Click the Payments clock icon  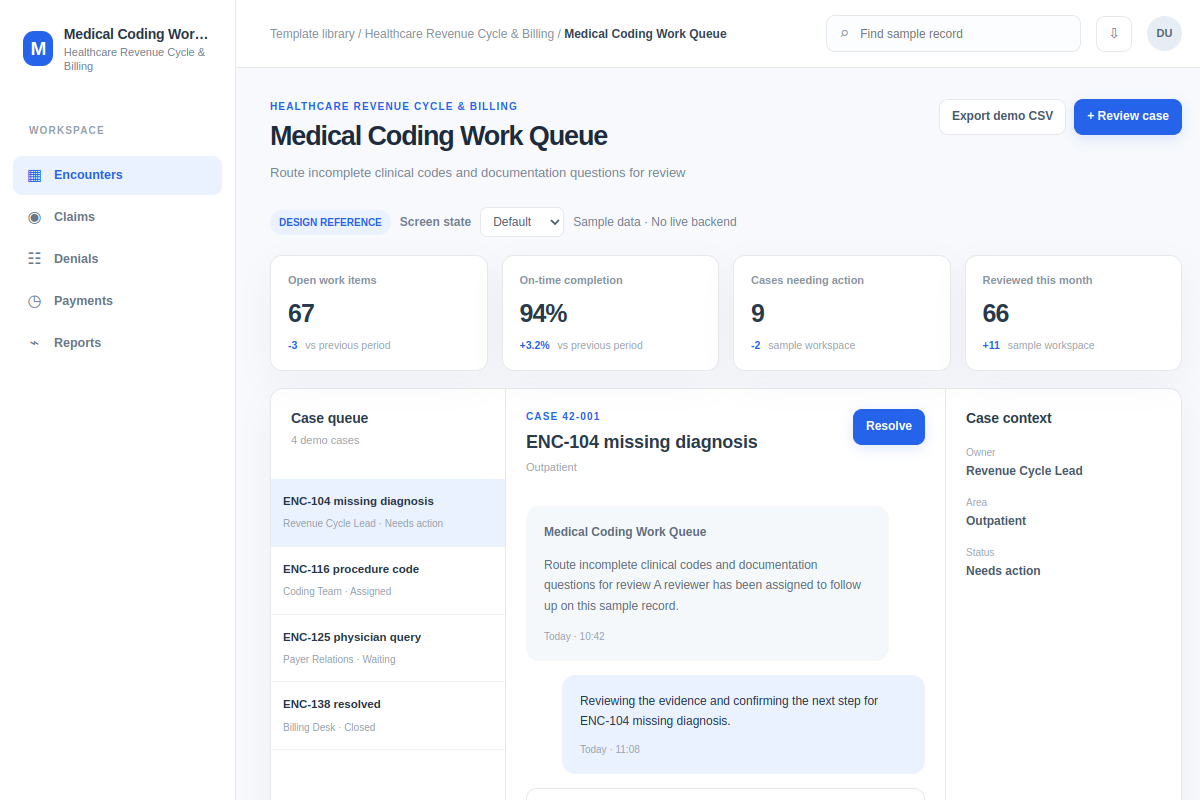(x=35, y=301)
